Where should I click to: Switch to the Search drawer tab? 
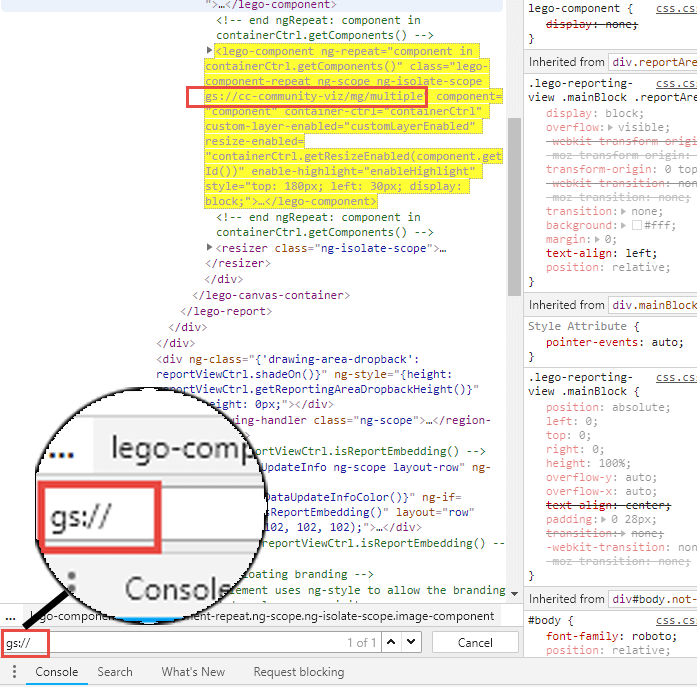coord(115,671)
